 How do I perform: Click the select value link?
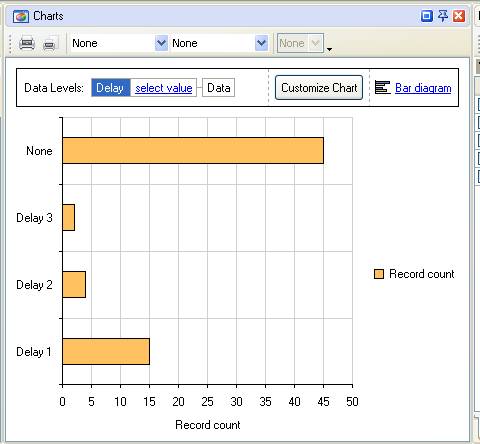coord(164,88)
